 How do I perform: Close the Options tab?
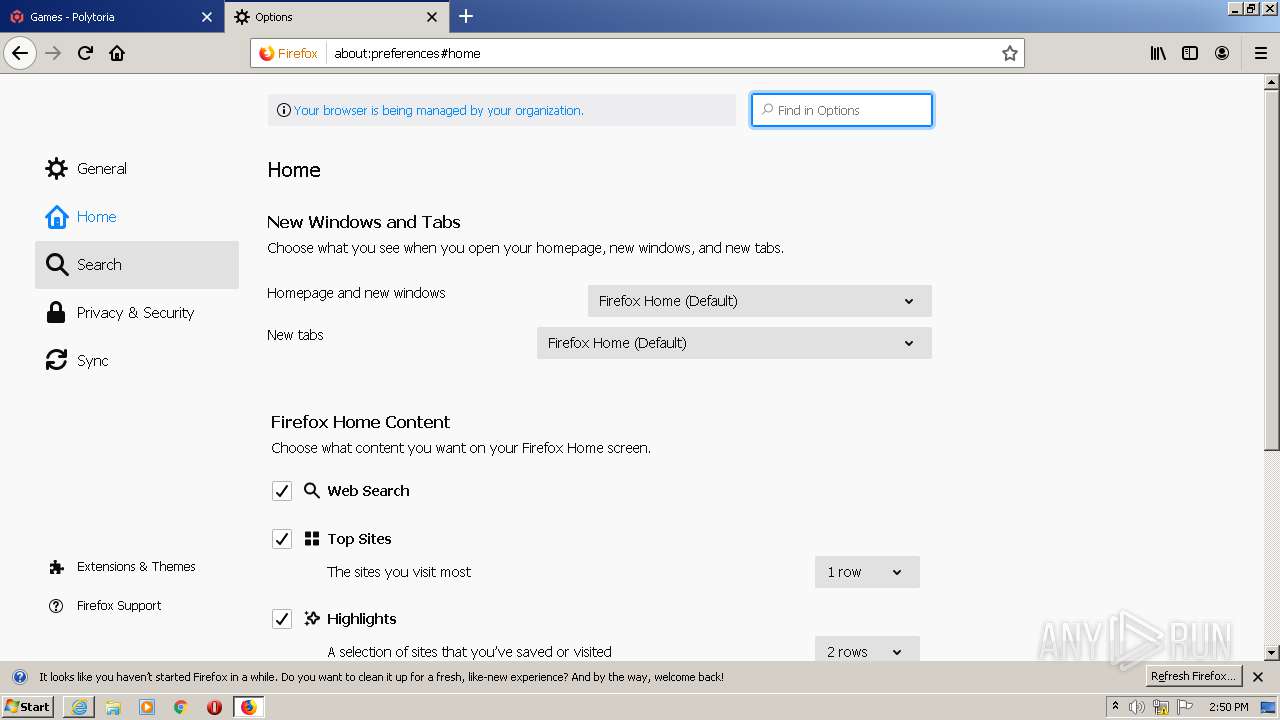432,17
